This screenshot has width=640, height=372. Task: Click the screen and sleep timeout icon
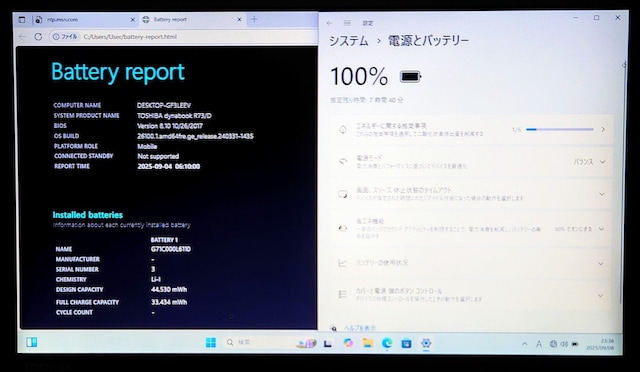(343, 194)
